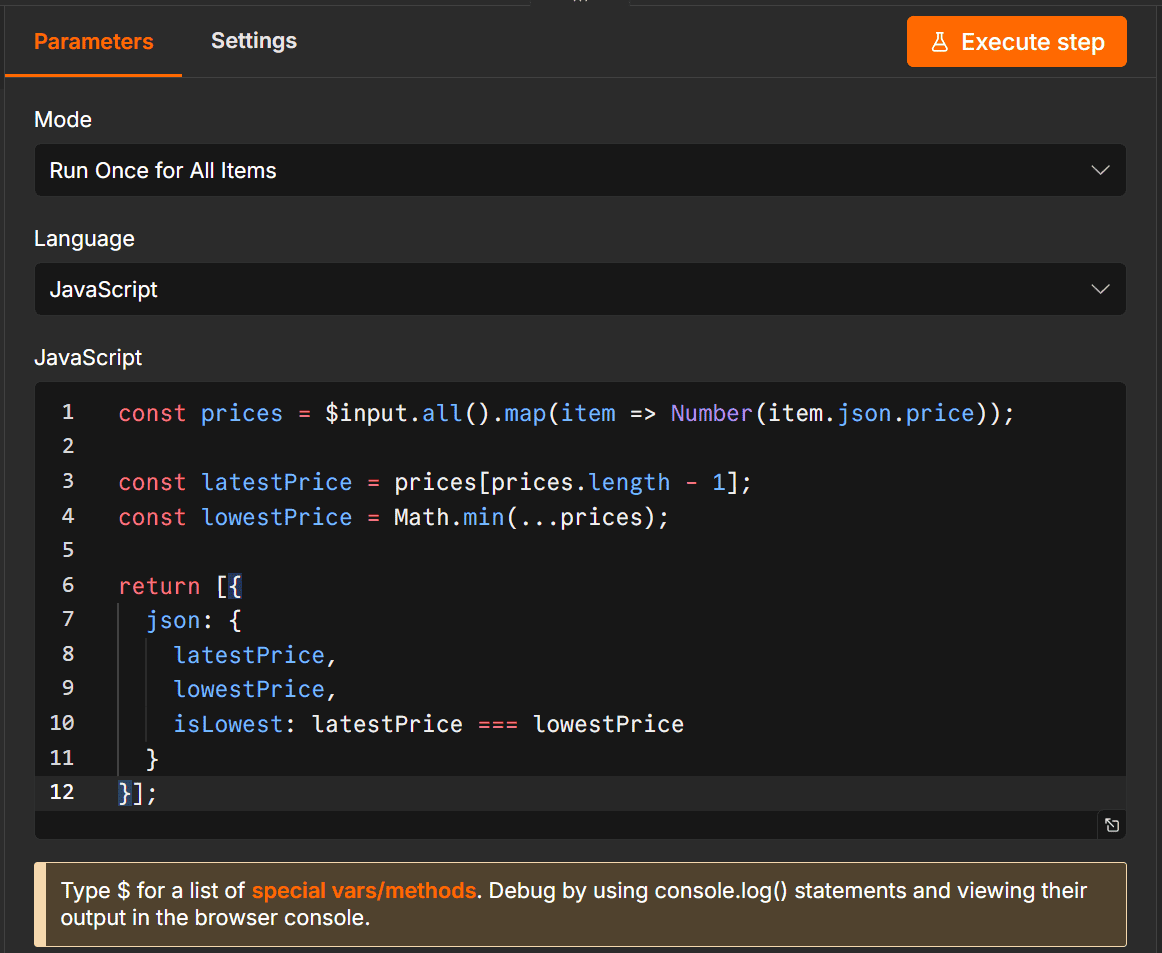Switch to the Parameters tab
The image size is (1162, 953).
tap(93, 41)
